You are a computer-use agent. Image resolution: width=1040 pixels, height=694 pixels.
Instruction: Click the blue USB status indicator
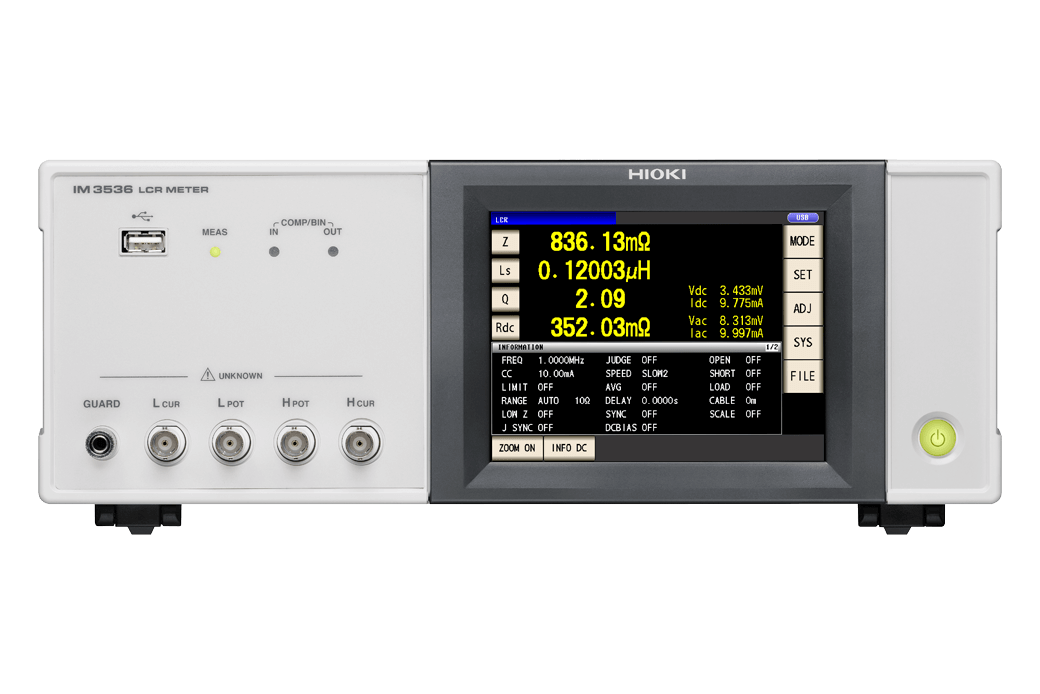[x=802, y=218]
